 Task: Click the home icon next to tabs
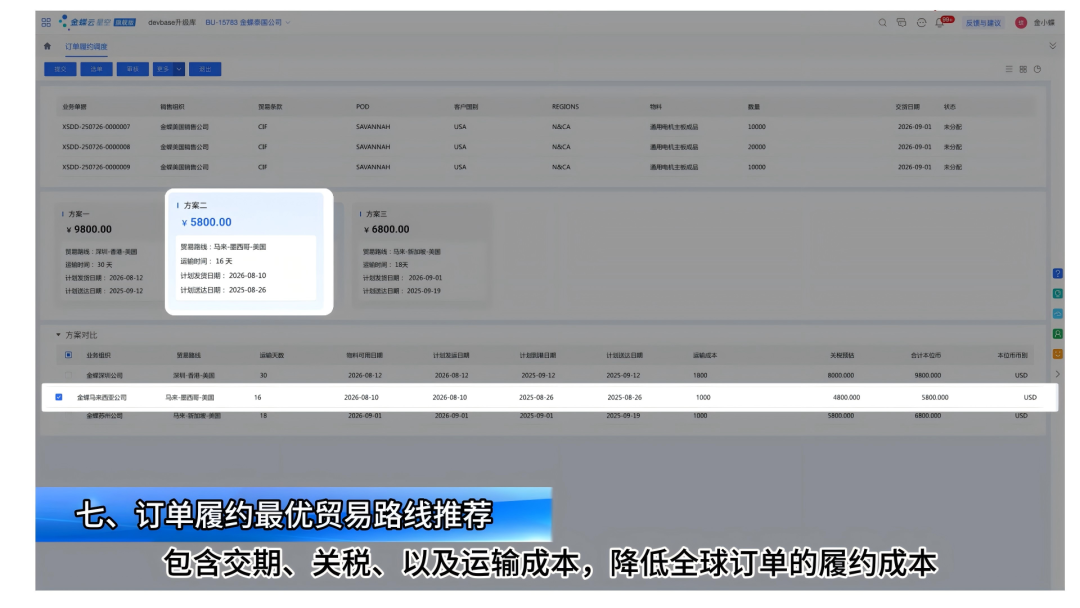coord(47,46)
